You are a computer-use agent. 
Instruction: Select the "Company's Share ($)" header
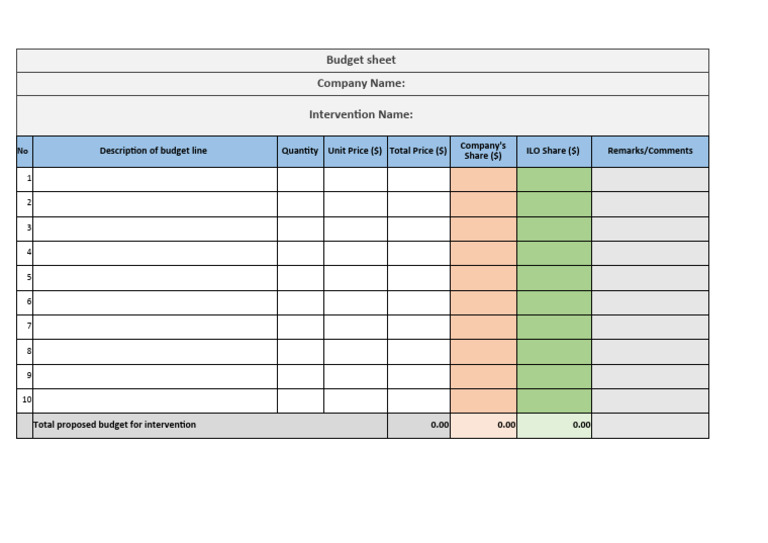[x=483, y=151]
